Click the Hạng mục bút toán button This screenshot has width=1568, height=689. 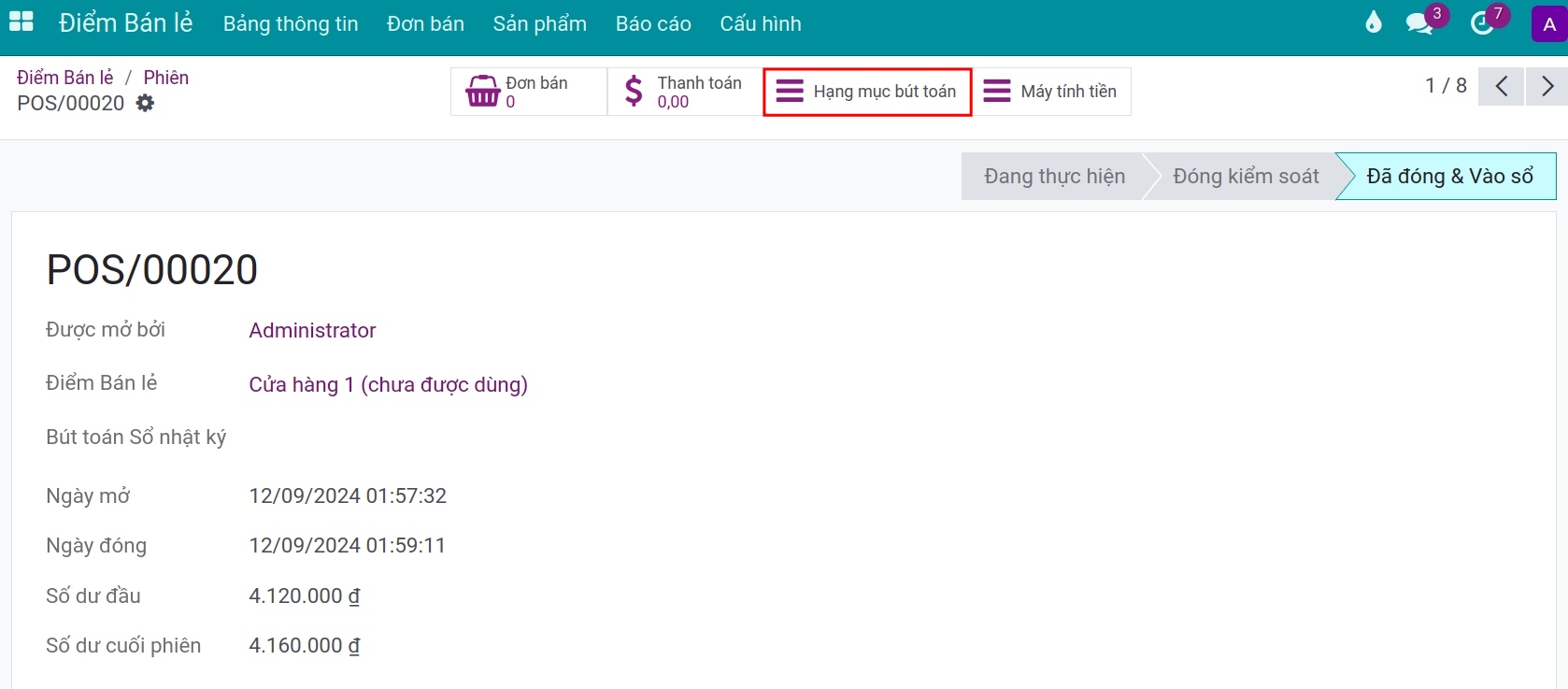point(867,92)
